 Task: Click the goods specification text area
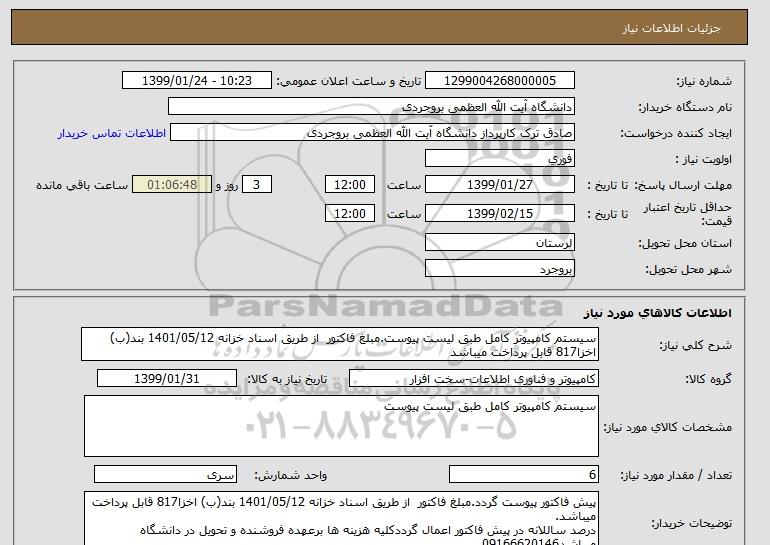pyautogui.click(x=341, y=426)
